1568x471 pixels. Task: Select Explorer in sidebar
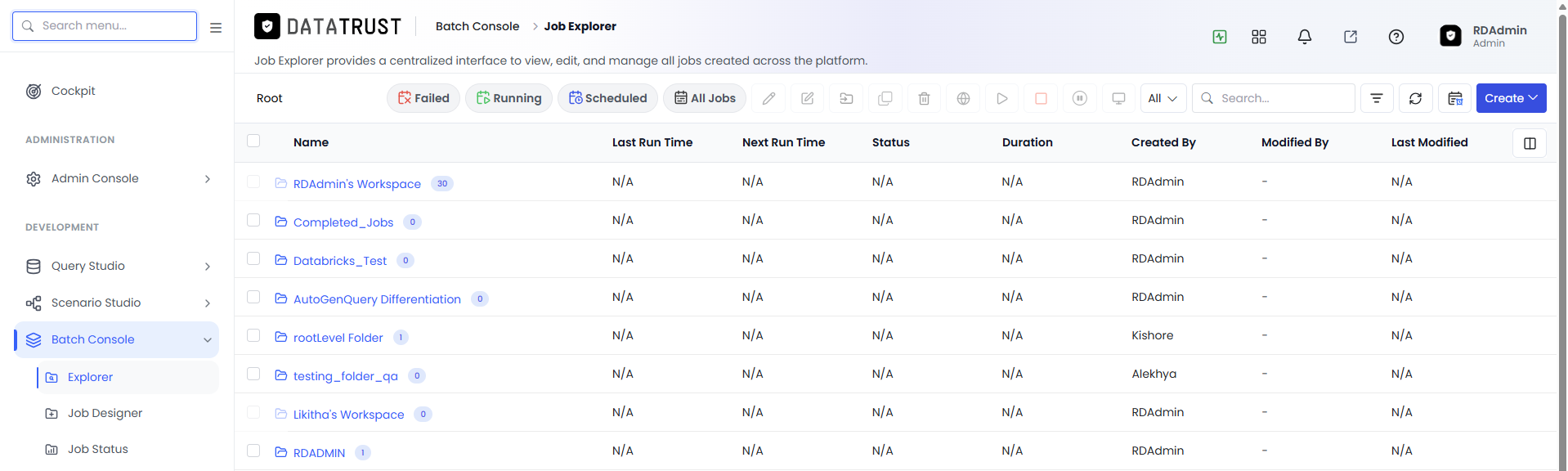click(x=90, y=377)
